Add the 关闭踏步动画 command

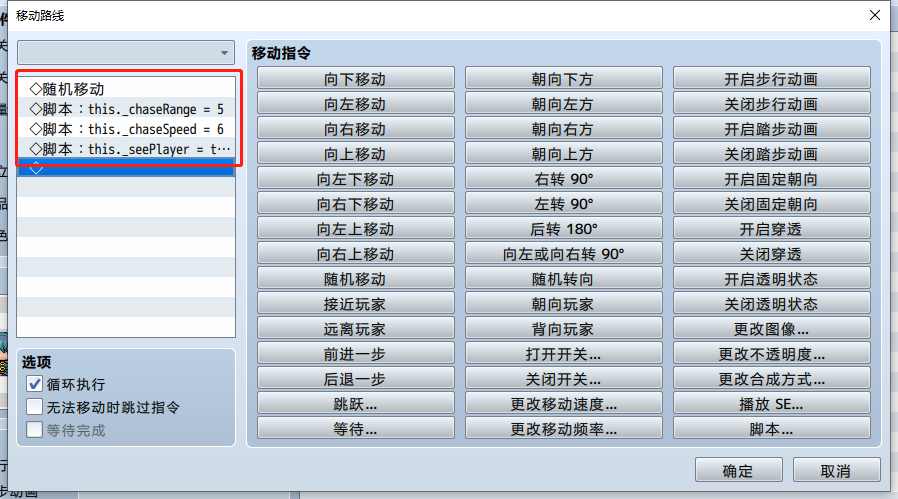[x=771, y=154]
